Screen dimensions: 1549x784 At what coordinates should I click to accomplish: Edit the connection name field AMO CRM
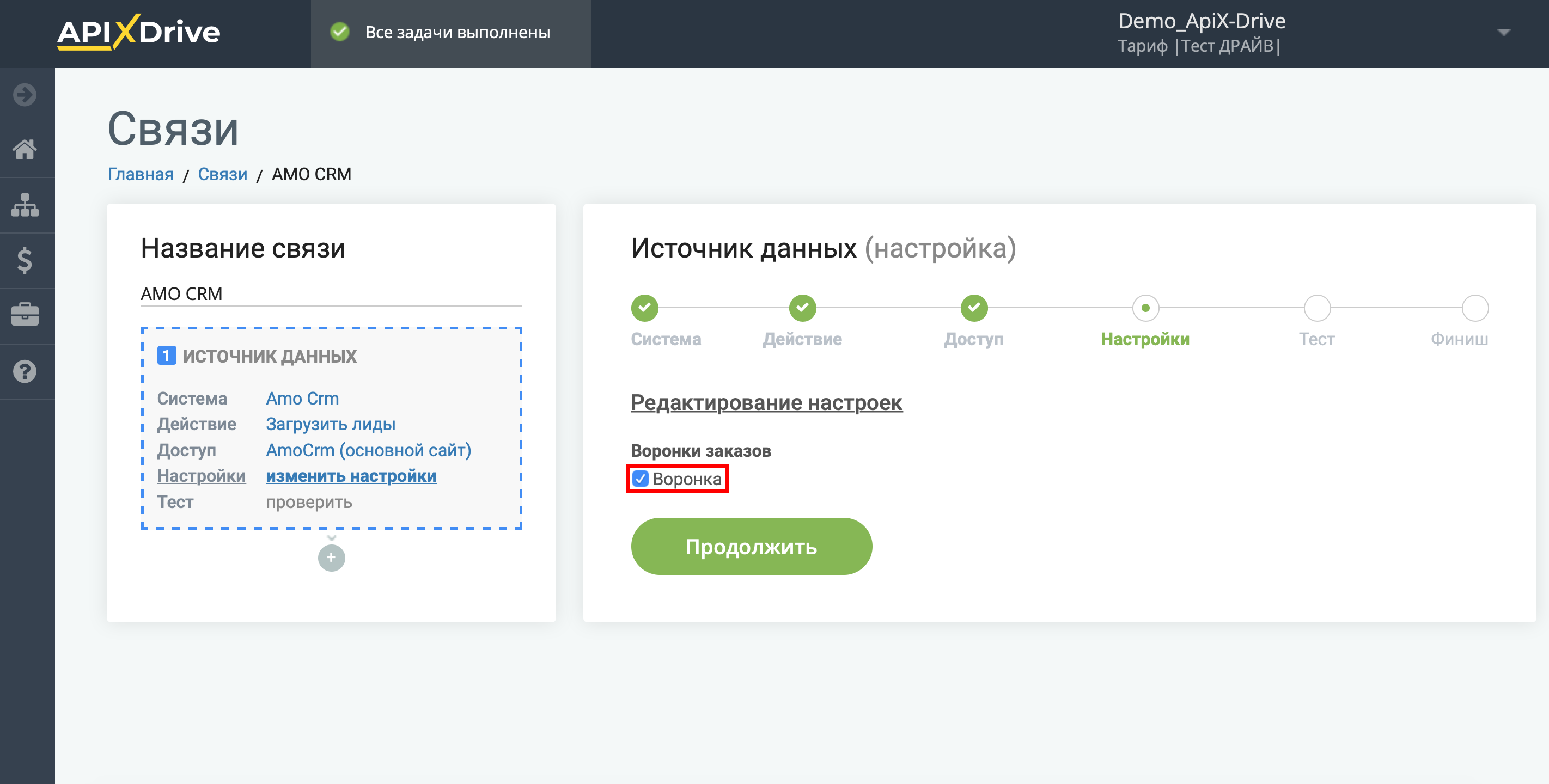pos(331,294)
